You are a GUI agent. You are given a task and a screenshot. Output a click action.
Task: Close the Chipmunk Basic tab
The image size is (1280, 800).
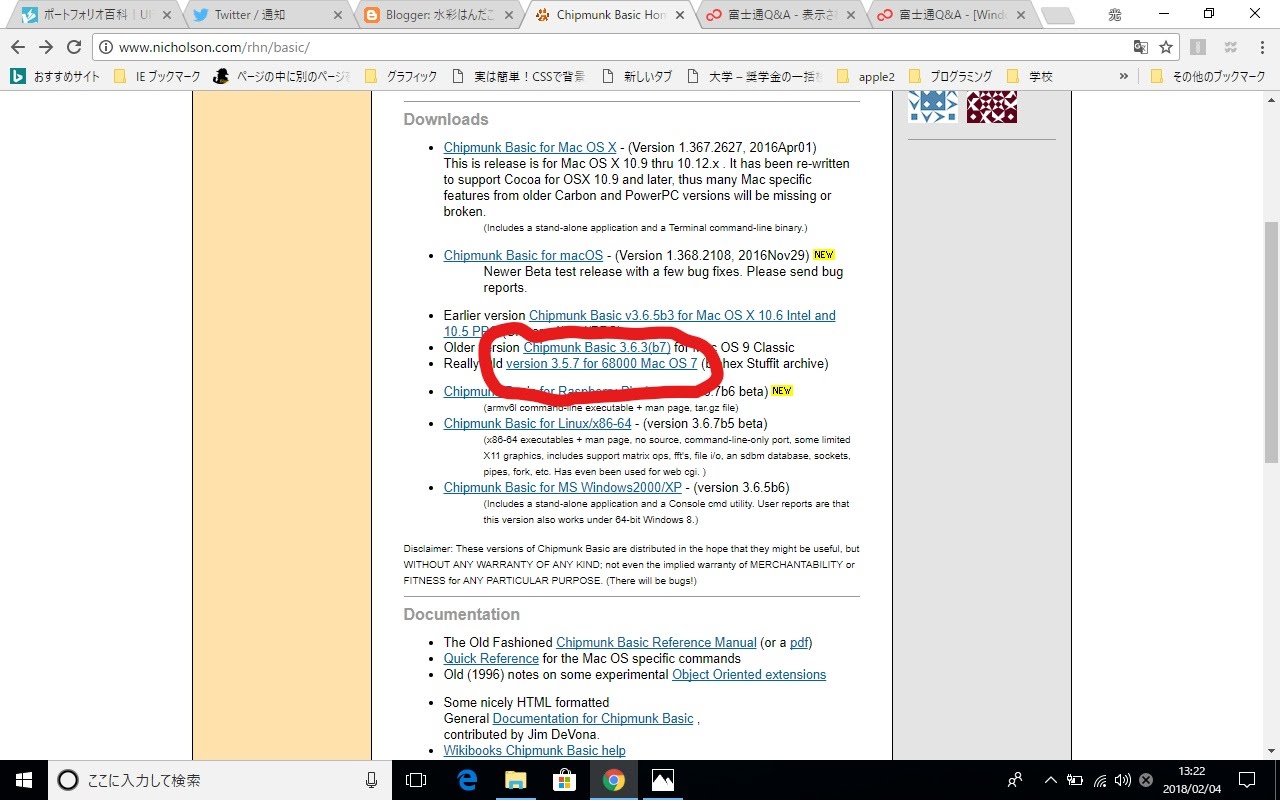point(681,15)
